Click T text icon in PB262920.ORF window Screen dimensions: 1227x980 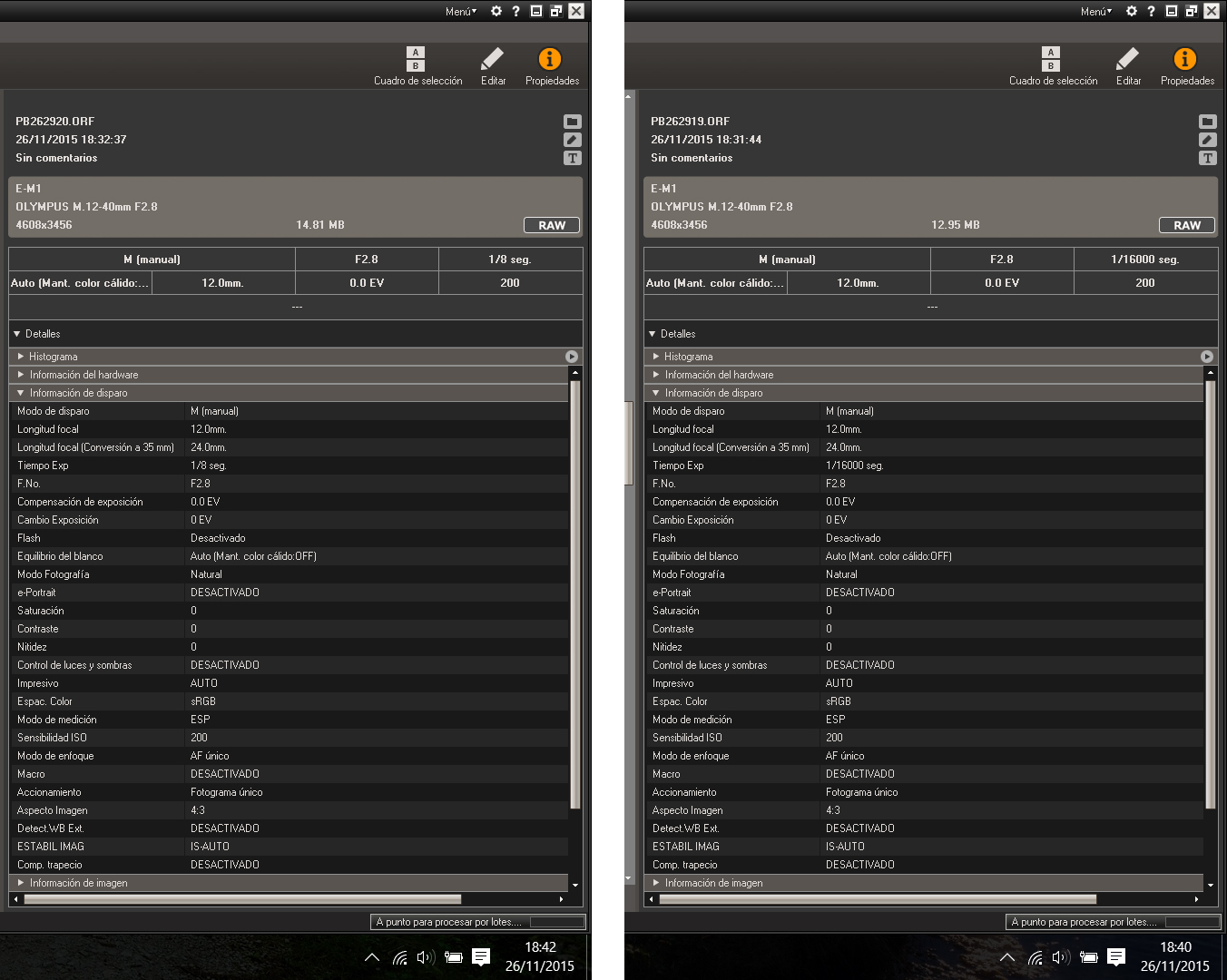(572, 158)
